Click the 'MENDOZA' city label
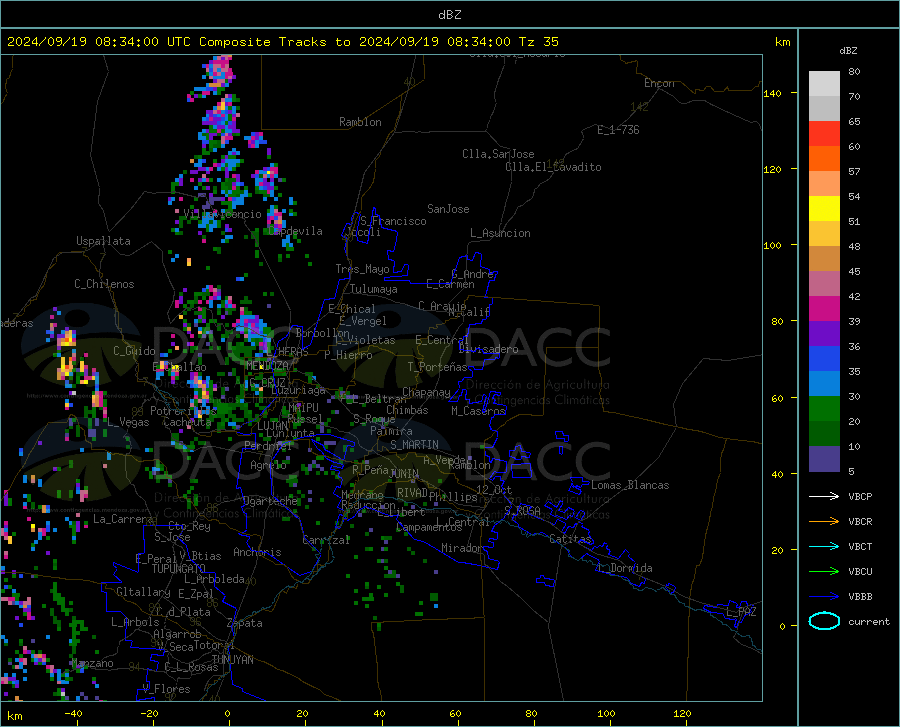 [267, 366]
